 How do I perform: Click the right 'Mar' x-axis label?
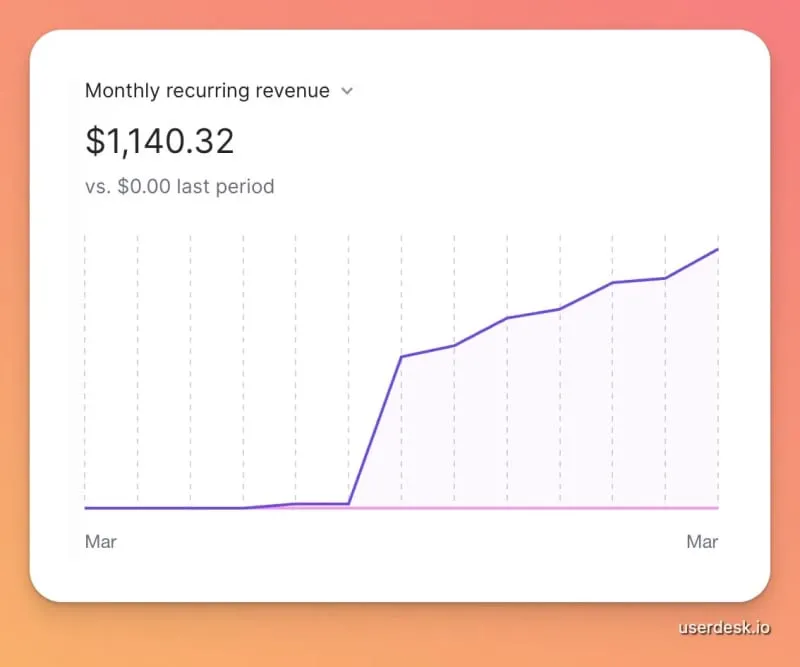point(702,542)
